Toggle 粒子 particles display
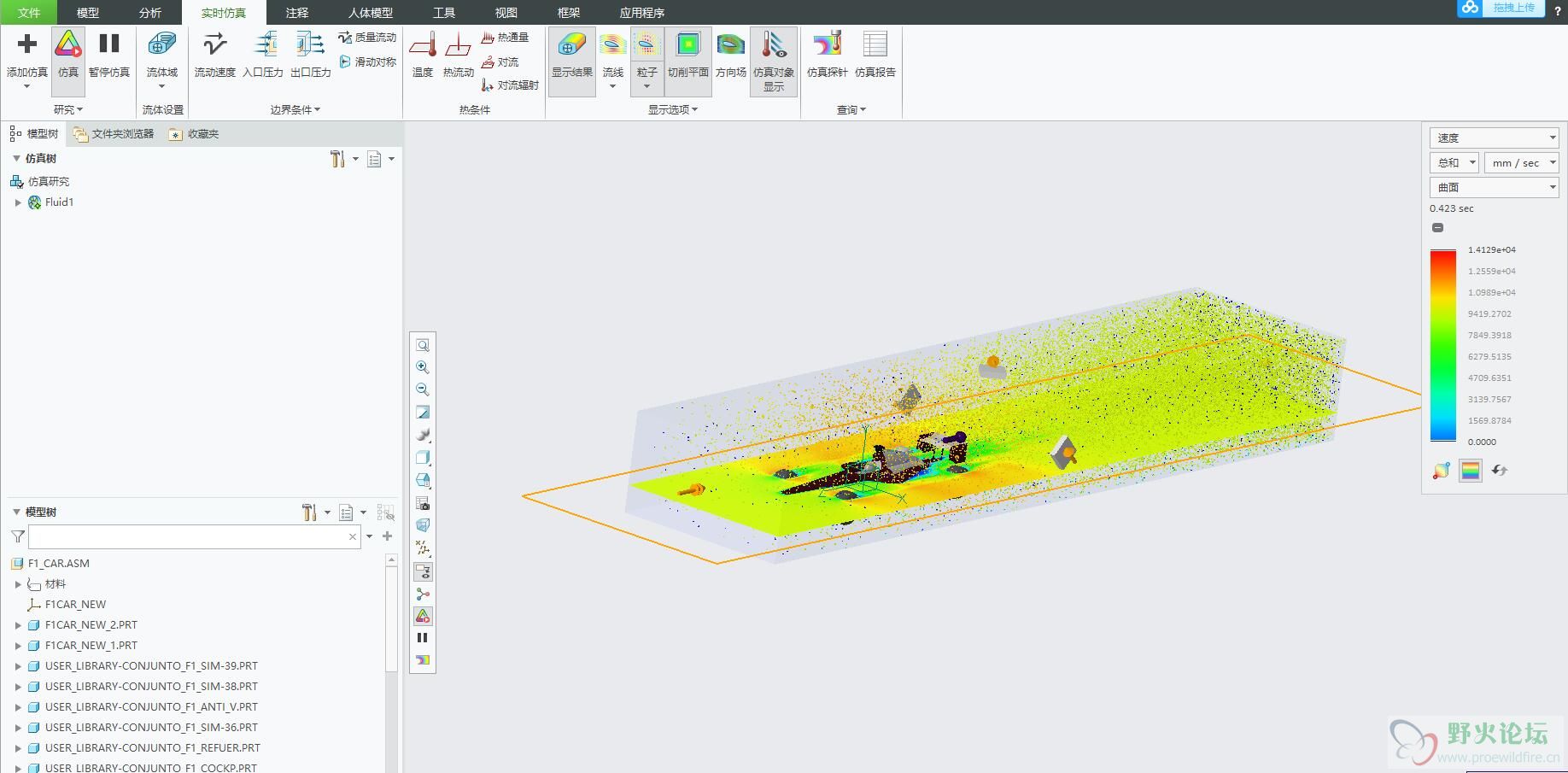The height and width of the screenshot is (773, 1568). pyautogui.click(x=647, y=55)
